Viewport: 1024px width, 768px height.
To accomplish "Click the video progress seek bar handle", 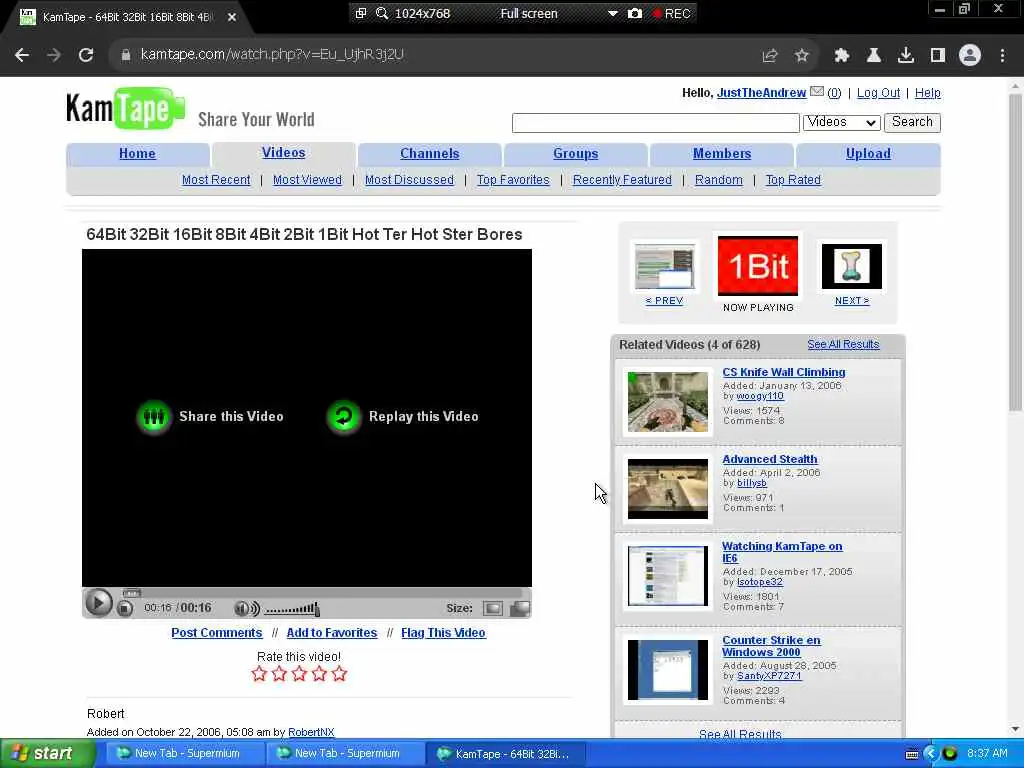I will (x=132, y=594).
